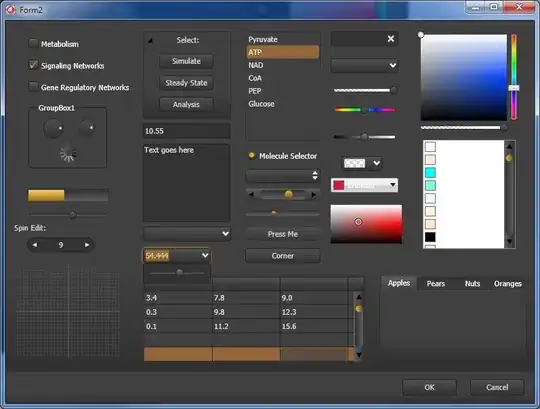Select the cyan color swatch in list
This screenshot has width=540, height=409.
(x=430, y=172)
